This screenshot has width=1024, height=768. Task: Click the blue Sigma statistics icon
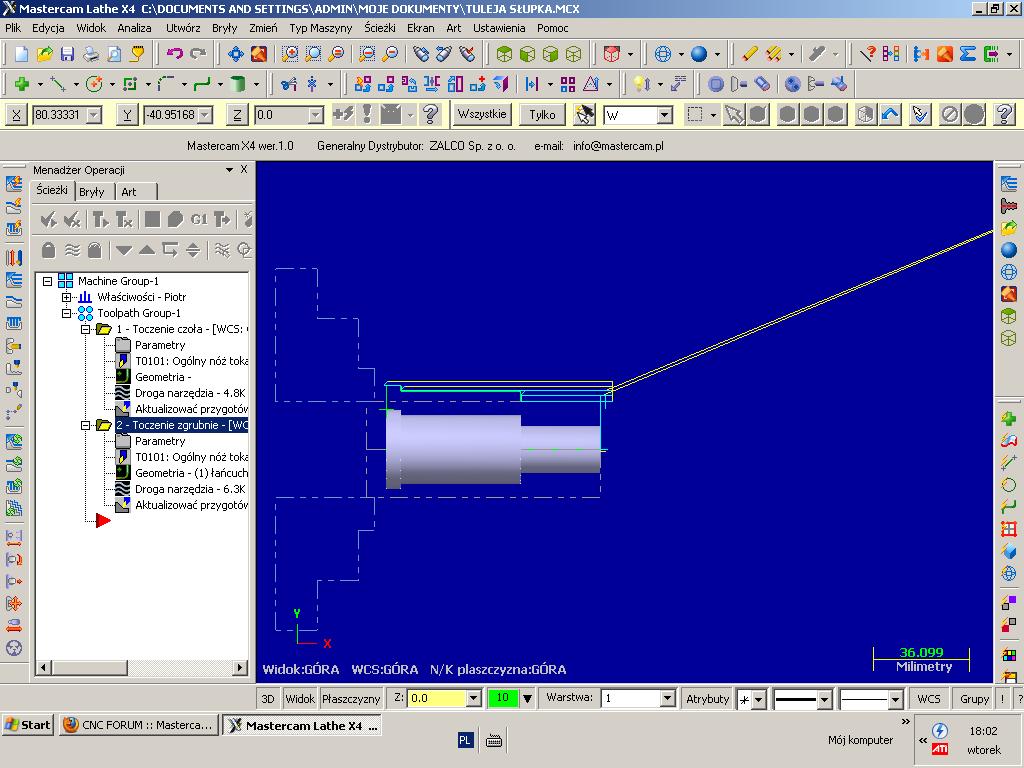pos(968,54)
